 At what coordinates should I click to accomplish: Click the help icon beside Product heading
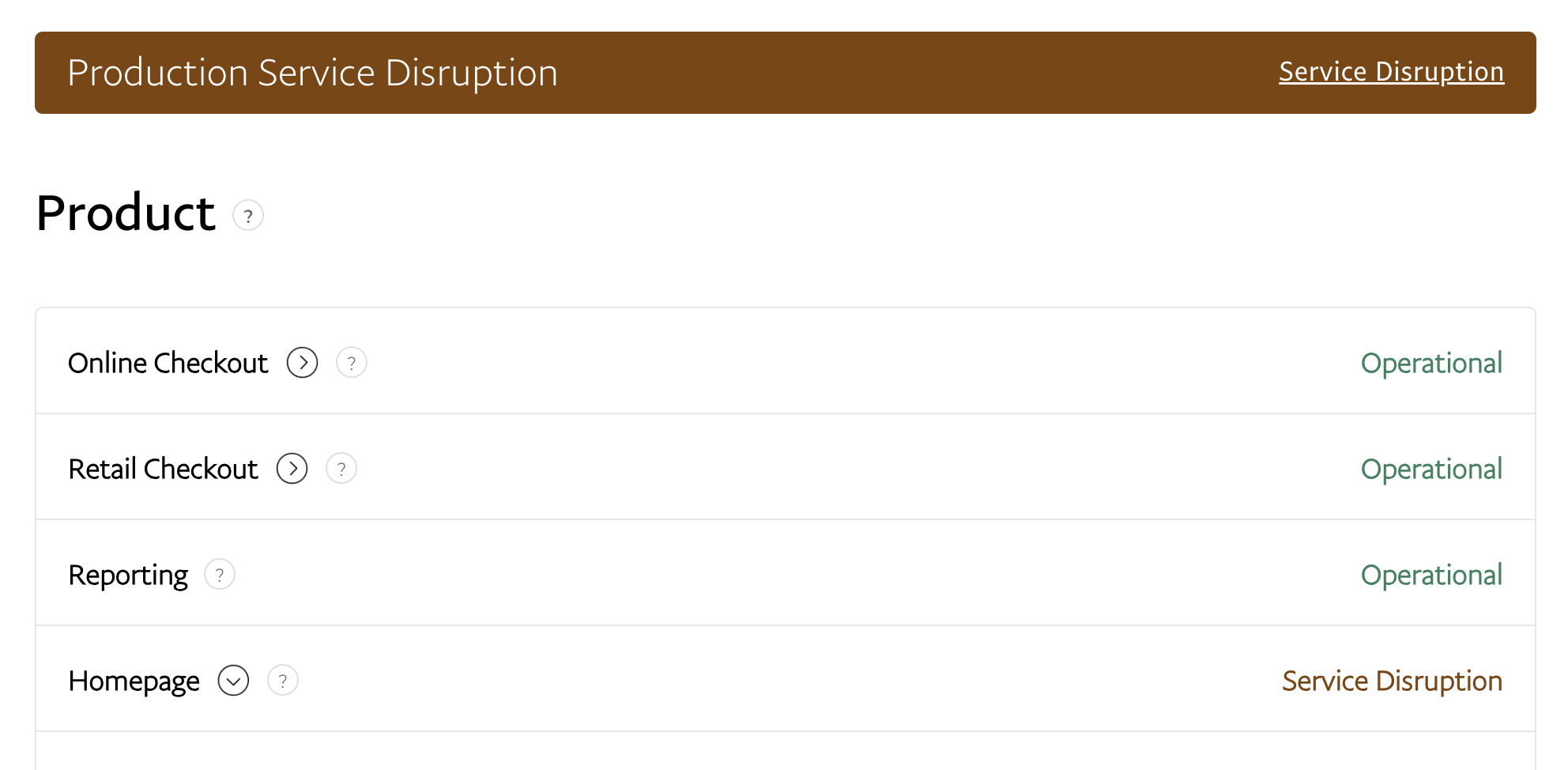pyautogui.click(x=248, y=215)
